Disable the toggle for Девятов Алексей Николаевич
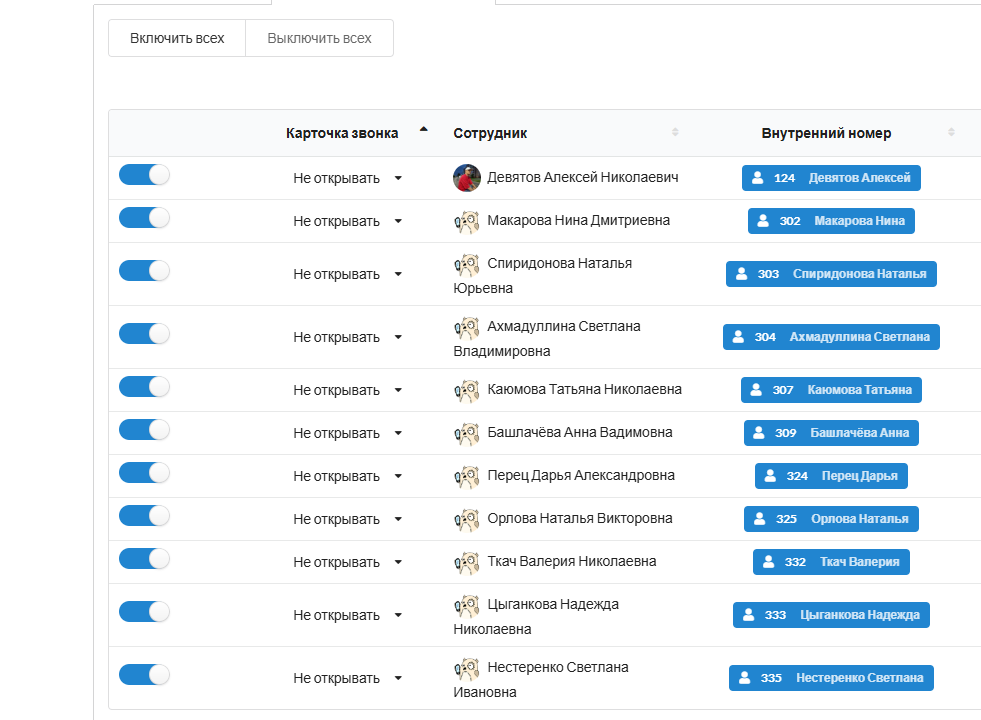Screen dimensions: 981x720 click(144, 175)
